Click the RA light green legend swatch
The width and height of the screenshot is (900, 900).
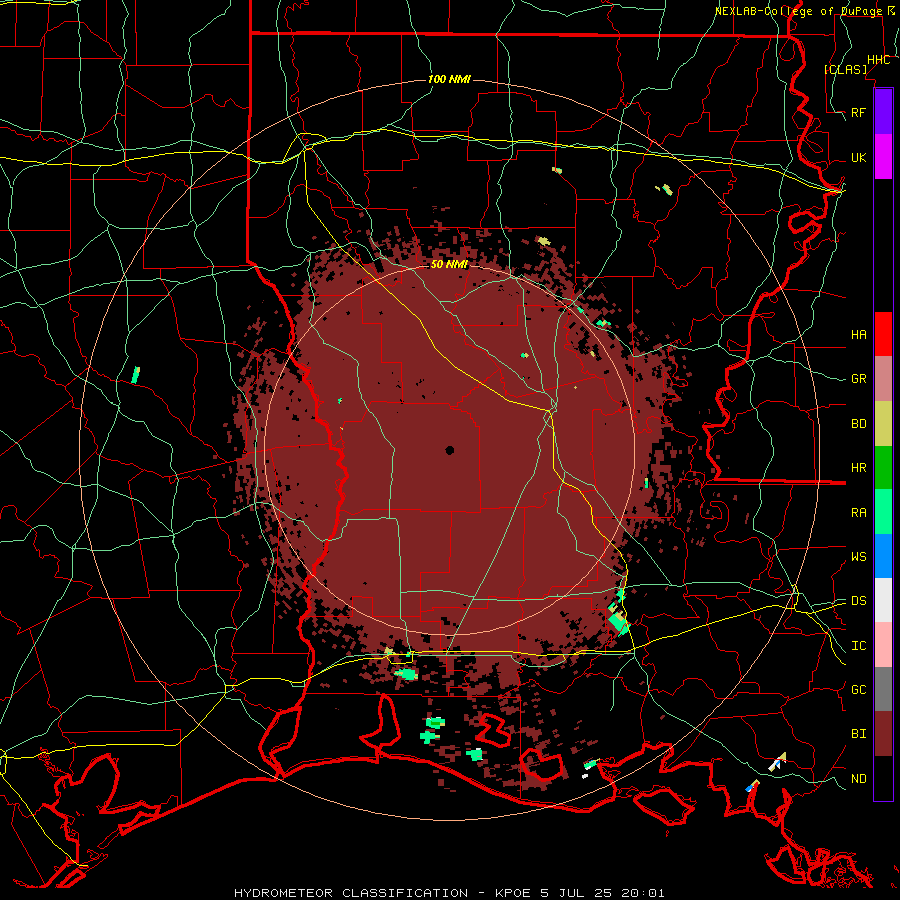[883, 512]
